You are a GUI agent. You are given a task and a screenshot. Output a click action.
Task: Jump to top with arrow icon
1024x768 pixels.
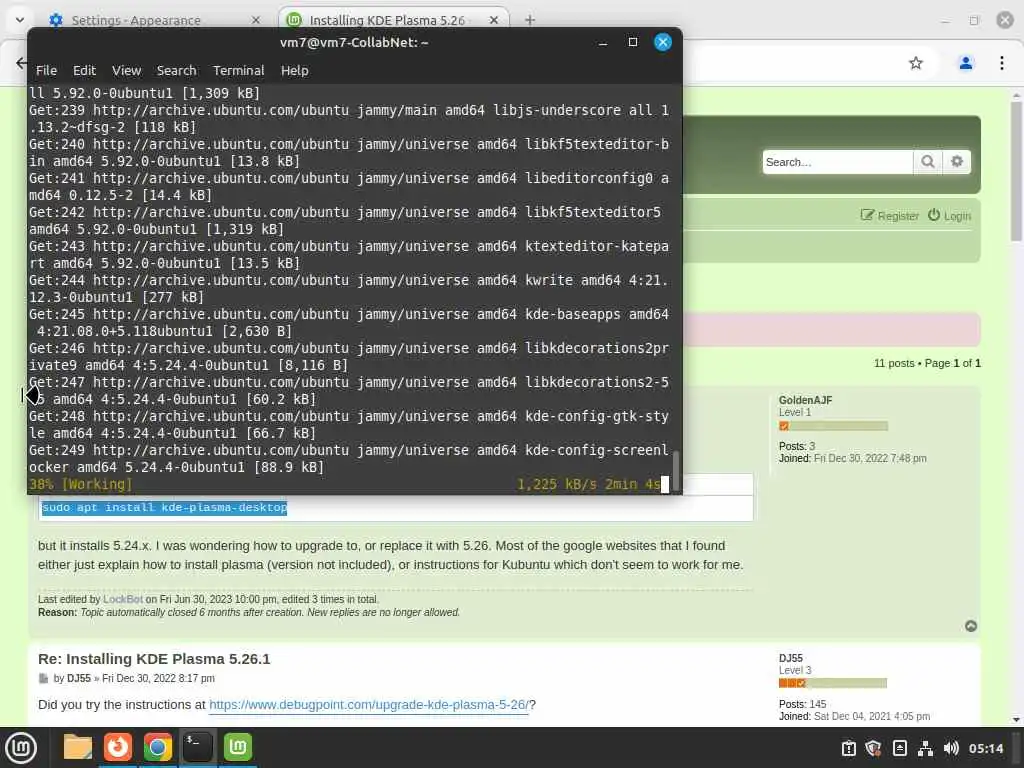971,626
